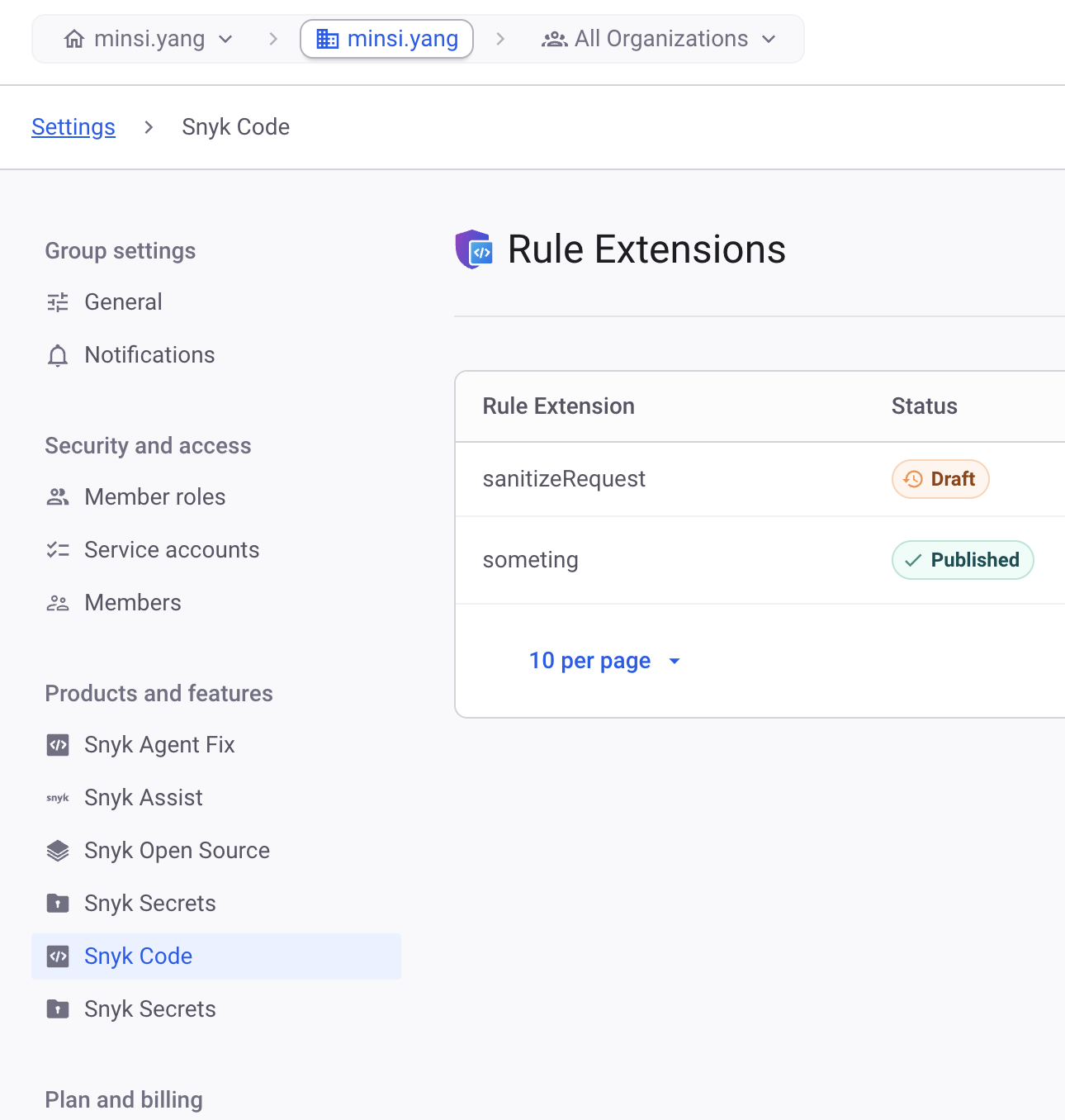Viewport: 1065px width, 1120px height.
Task: Open the All Organizations dropdown chevron
Action: tap(769, 39)
